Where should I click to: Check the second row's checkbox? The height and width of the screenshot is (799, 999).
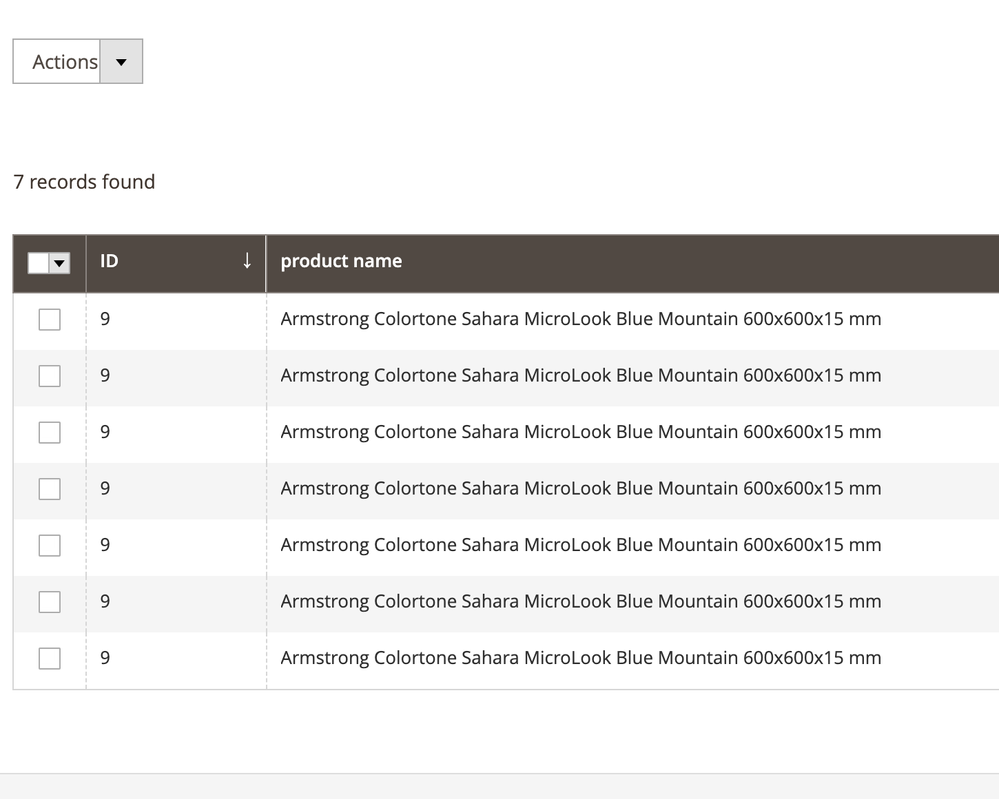click(50, 376)
